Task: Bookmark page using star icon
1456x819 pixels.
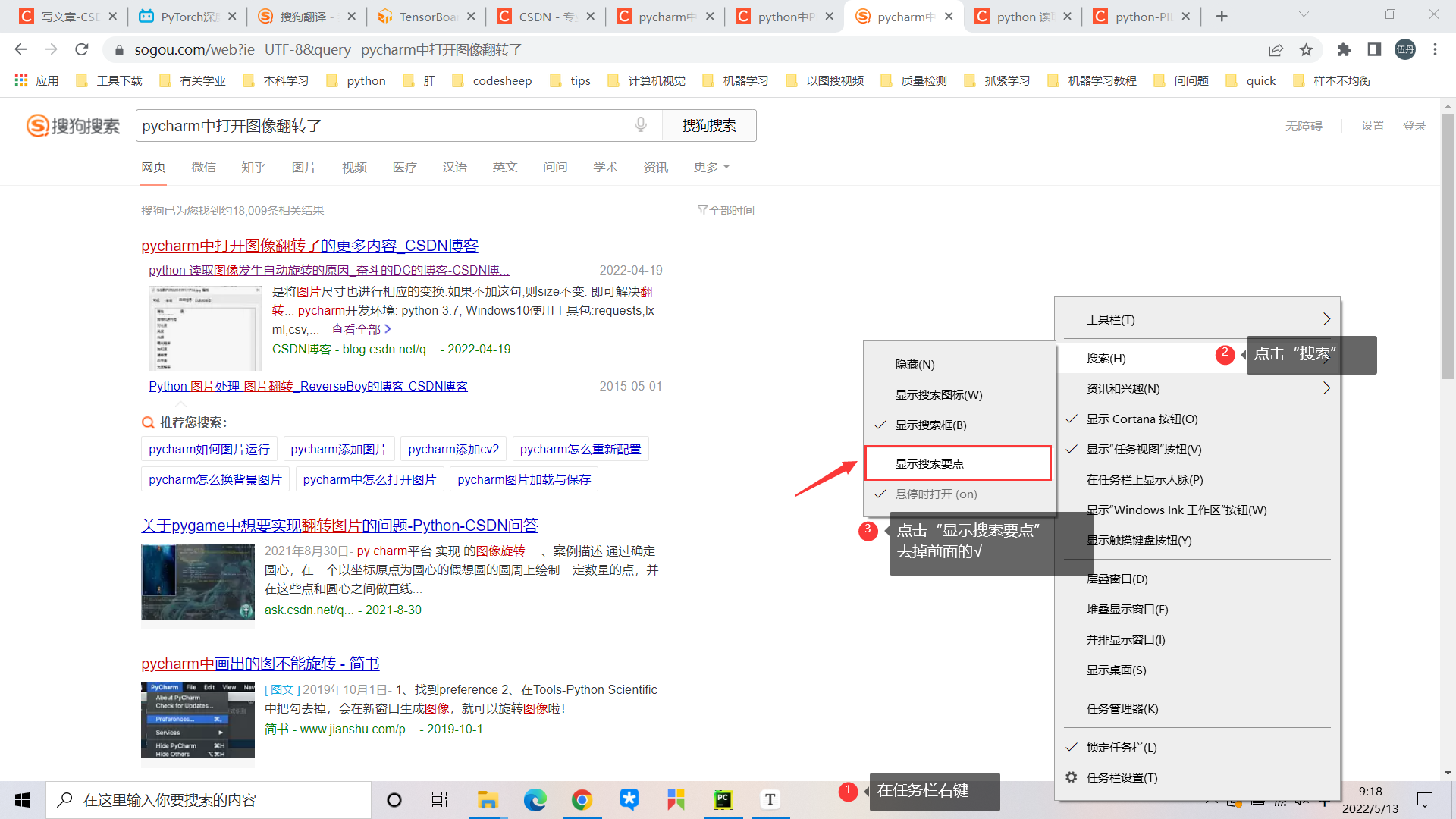Action: coord(1306,50)
